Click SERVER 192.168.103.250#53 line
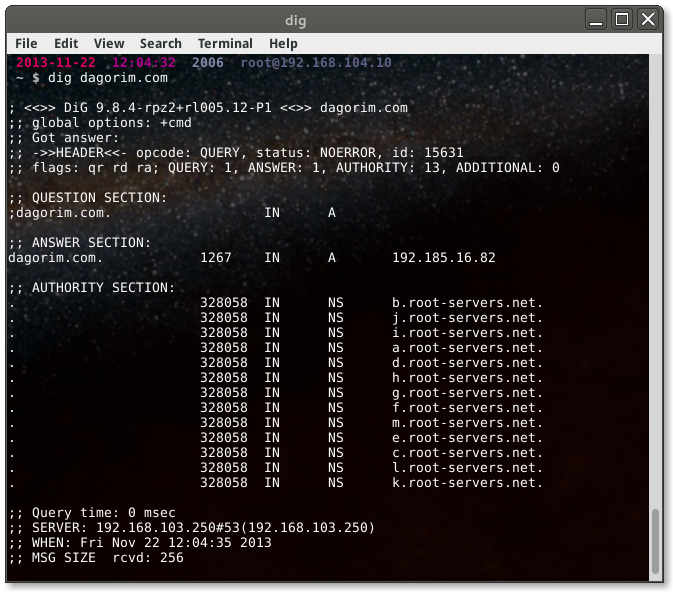Viewport: 673px width, 592px height. (192, 528)
